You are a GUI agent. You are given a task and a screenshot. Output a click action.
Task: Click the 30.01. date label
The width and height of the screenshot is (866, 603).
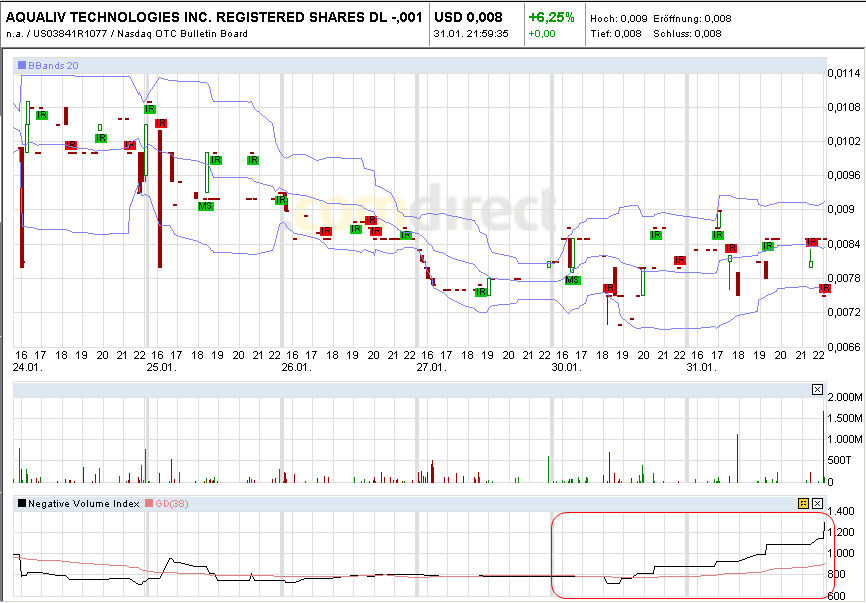click(x=567, y=367)
